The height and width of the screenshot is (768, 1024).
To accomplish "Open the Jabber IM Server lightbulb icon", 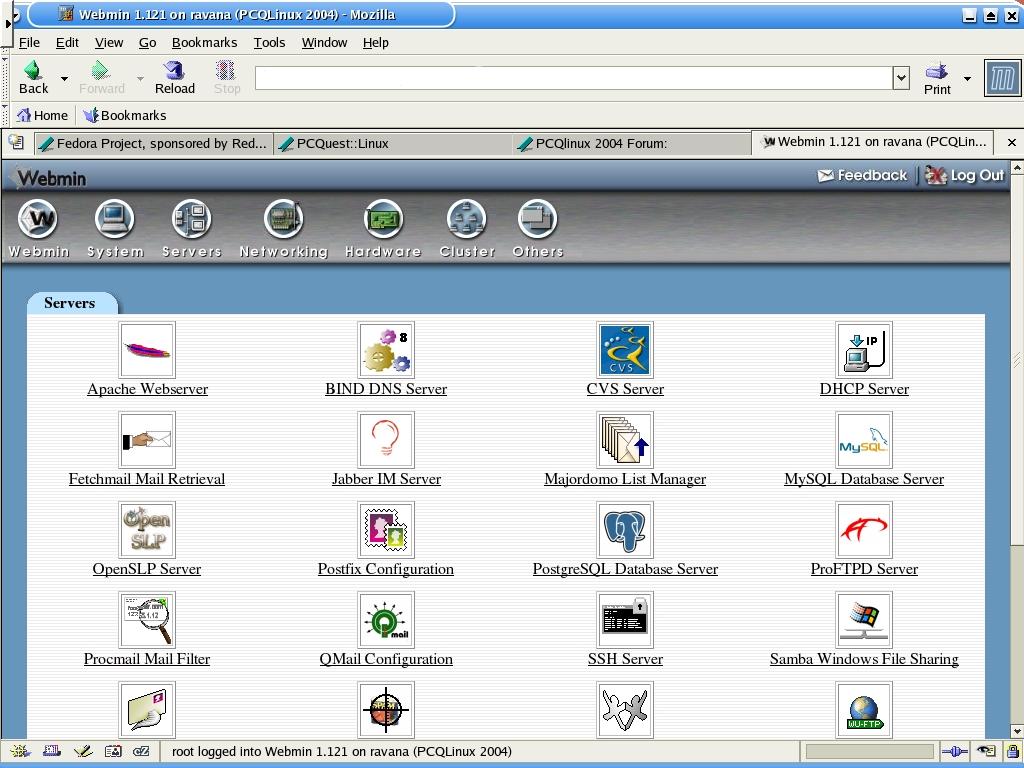I will pos(386,440).
